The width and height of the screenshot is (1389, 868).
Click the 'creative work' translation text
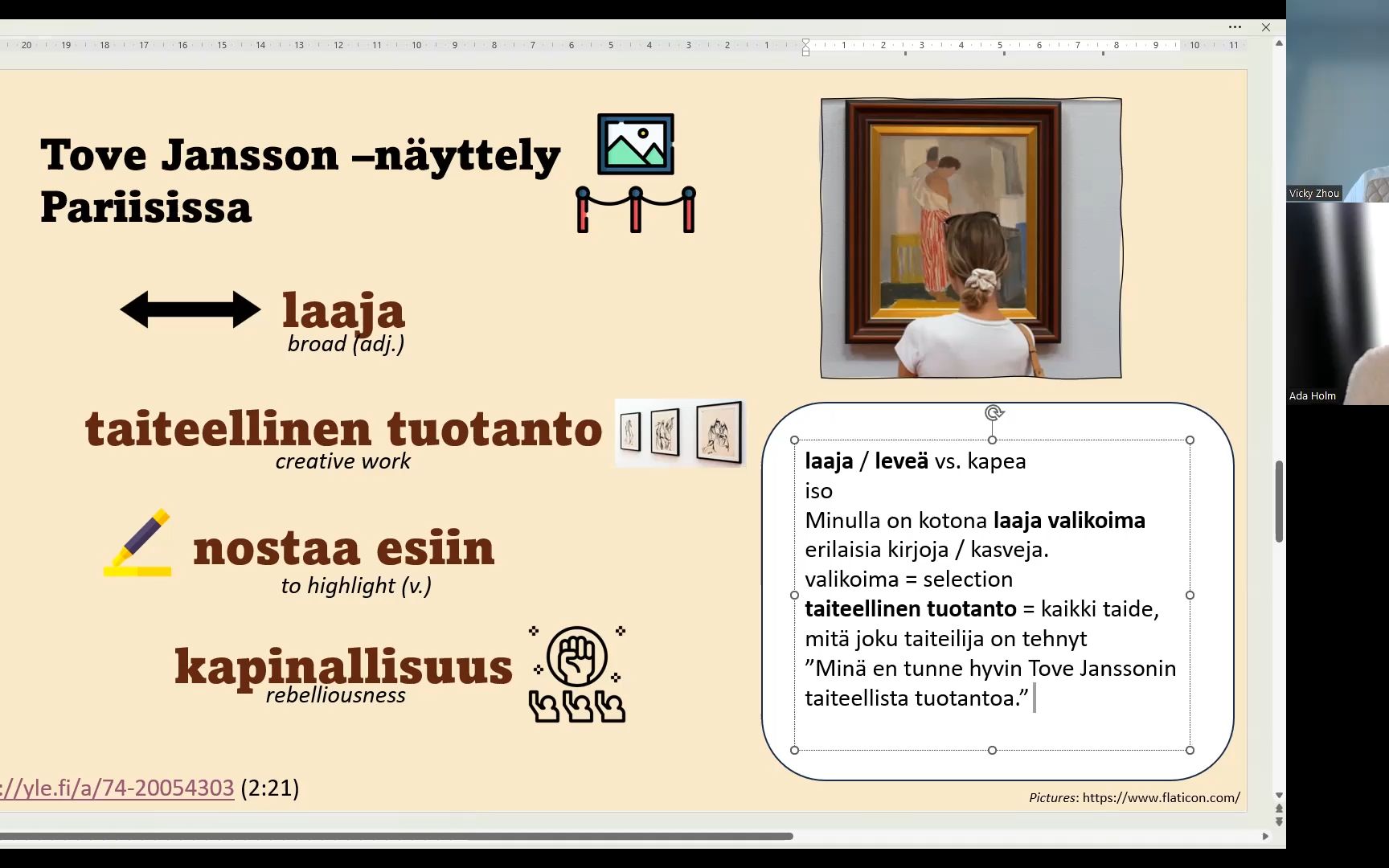click(x=343, y=461)
